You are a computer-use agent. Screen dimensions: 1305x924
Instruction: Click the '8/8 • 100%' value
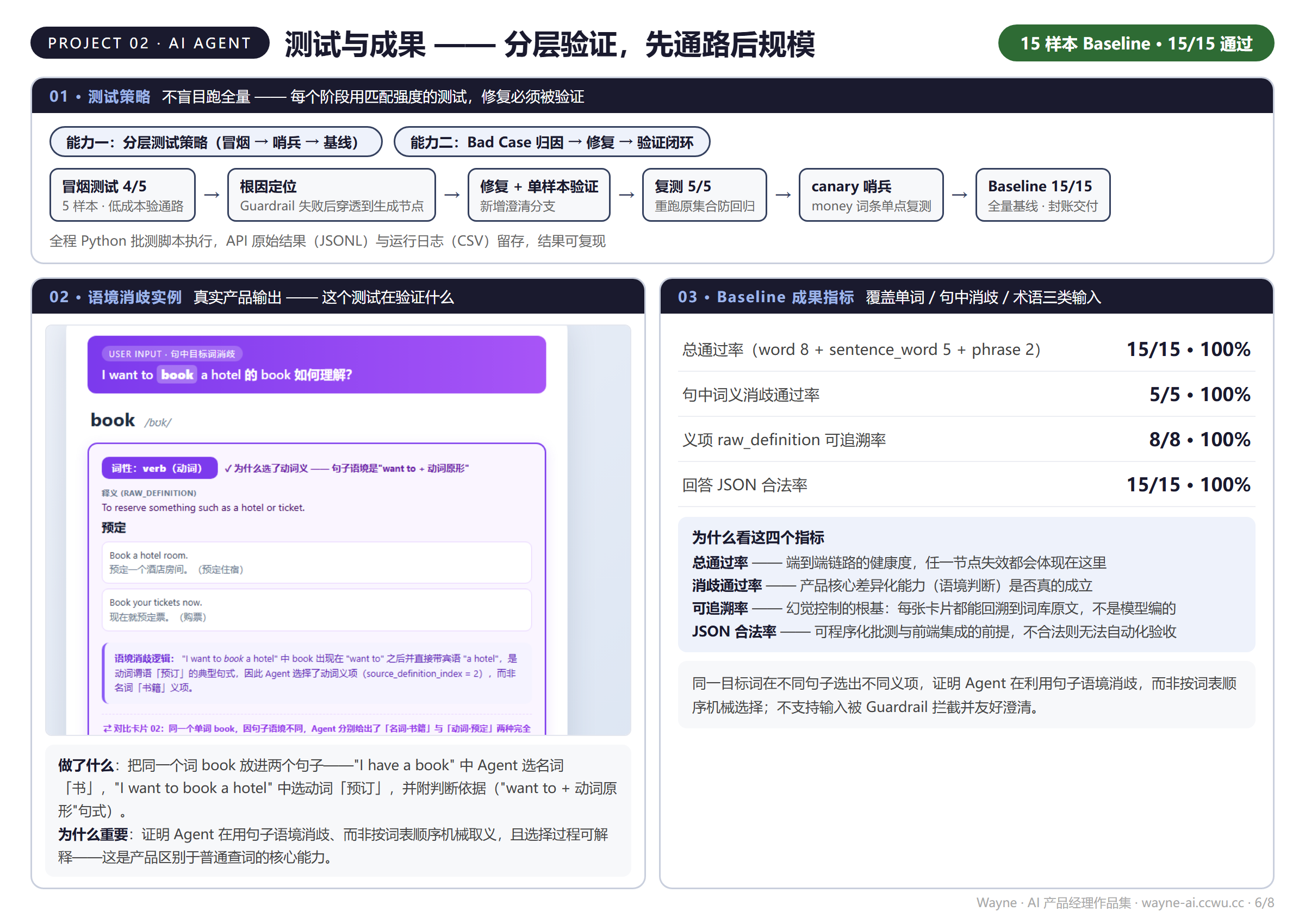click(1199, 439)
